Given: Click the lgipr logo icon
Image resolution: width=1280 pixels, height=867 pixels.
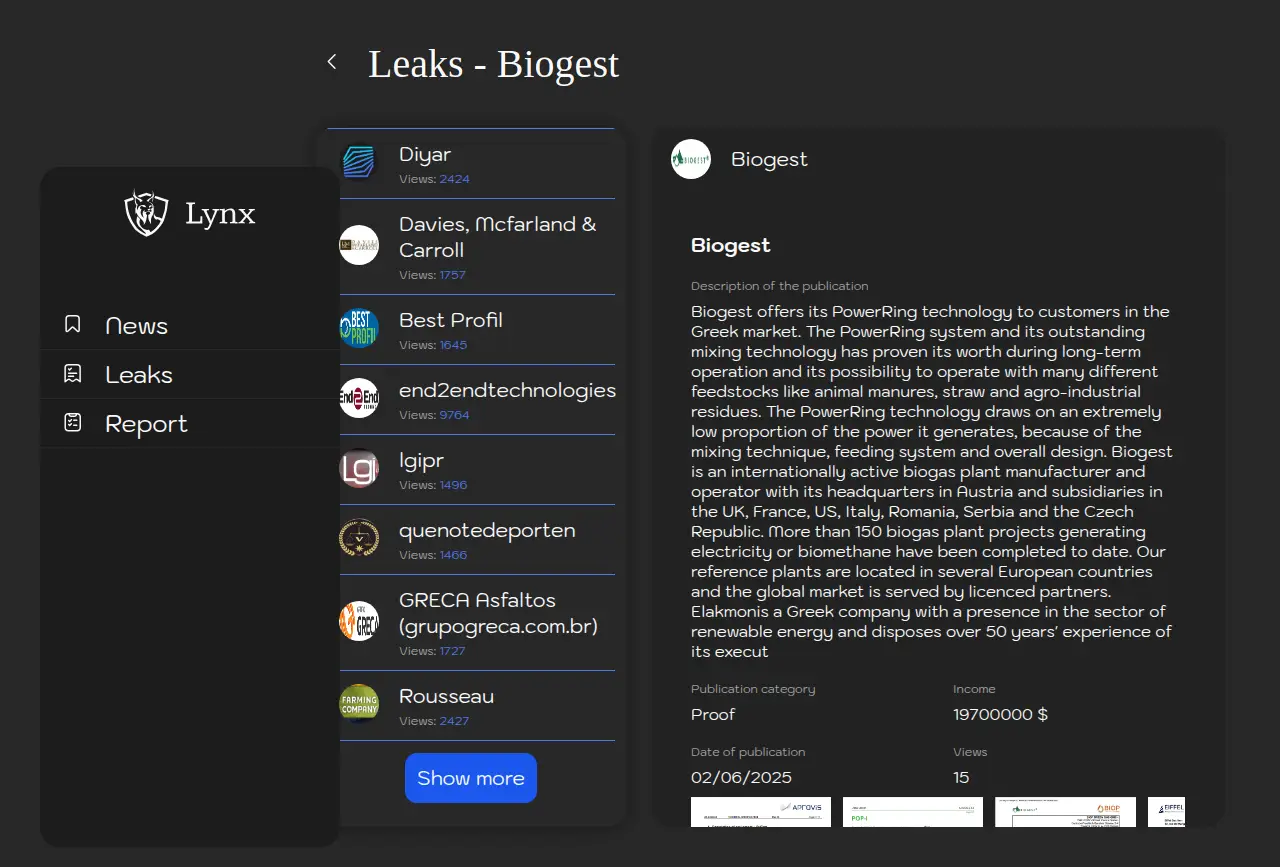Looking at the screenshot, I should click(359, 468).
